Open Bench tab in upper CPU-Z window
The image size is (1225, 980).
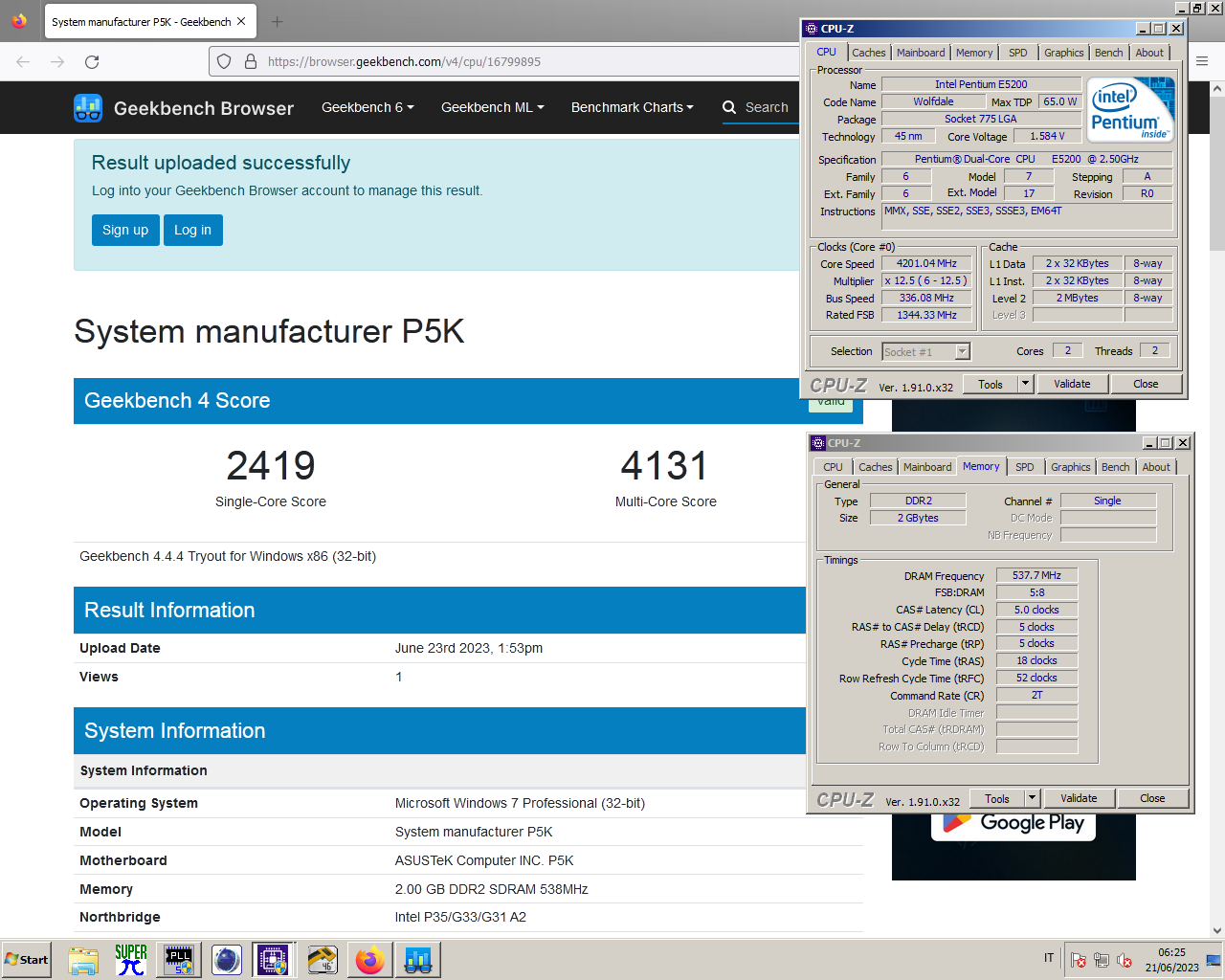(x=1109, y=53)
